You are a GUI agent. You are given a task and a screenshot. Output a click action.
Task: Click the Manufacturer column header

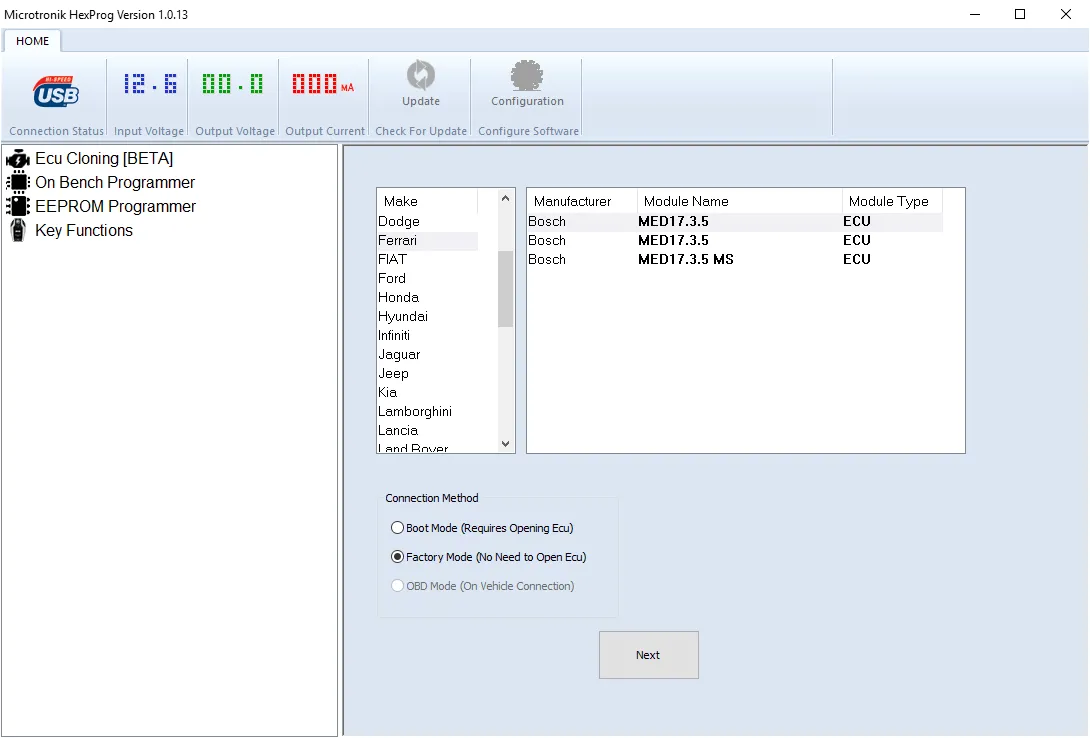[582, 201]
